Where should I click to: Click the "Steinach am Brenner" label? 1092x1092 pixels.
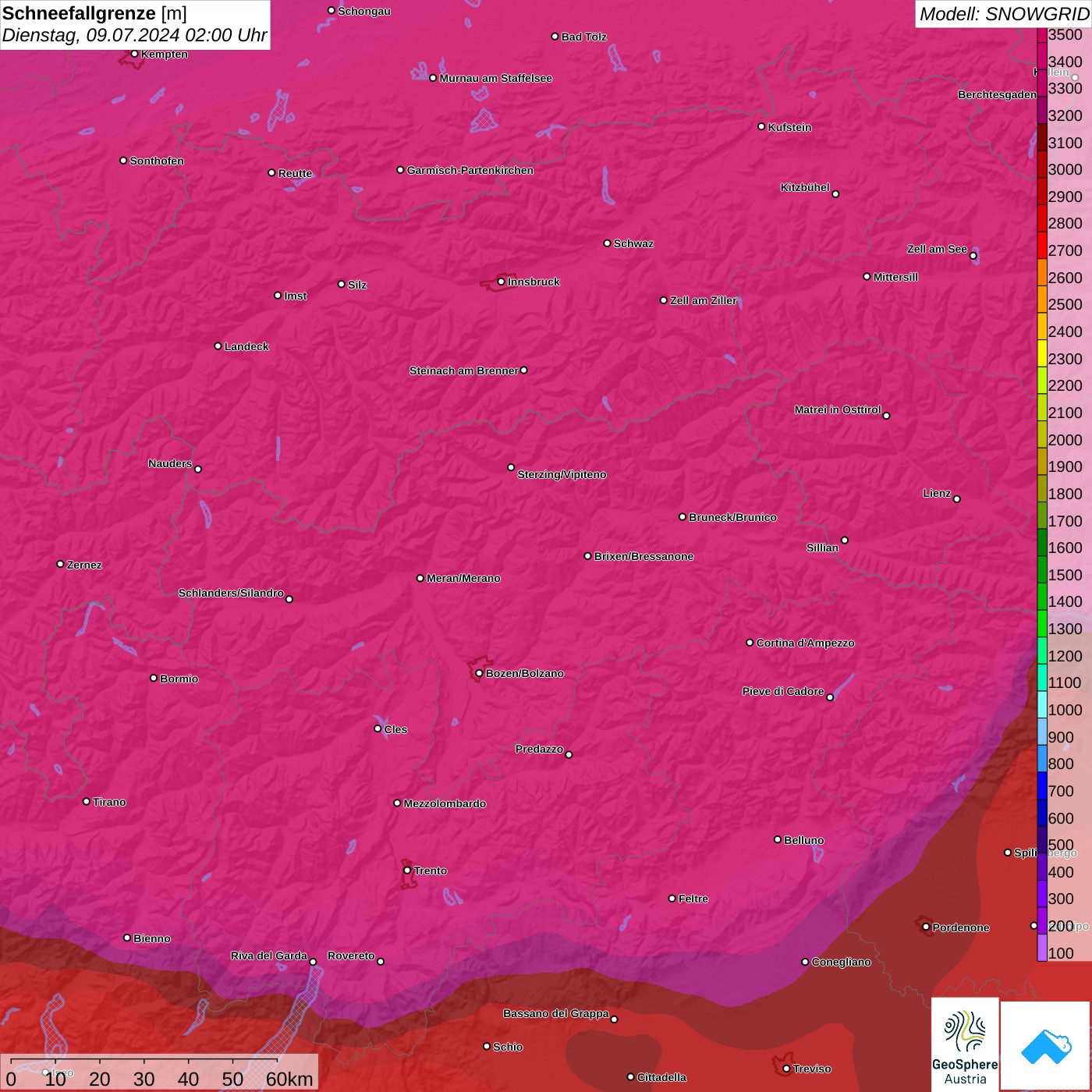pyautogui.click(x=464, y=370)
